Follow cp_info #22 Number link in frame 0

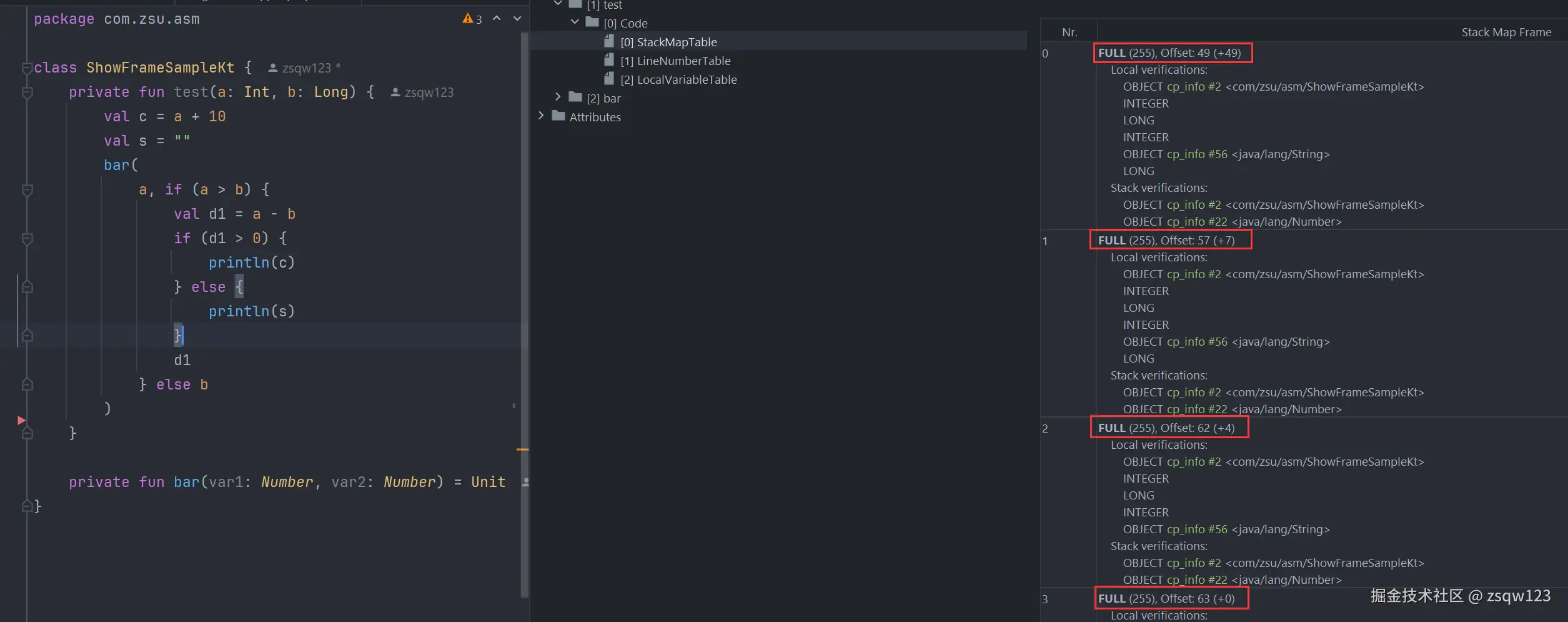pyautogui.click(x=1197, y=222)
